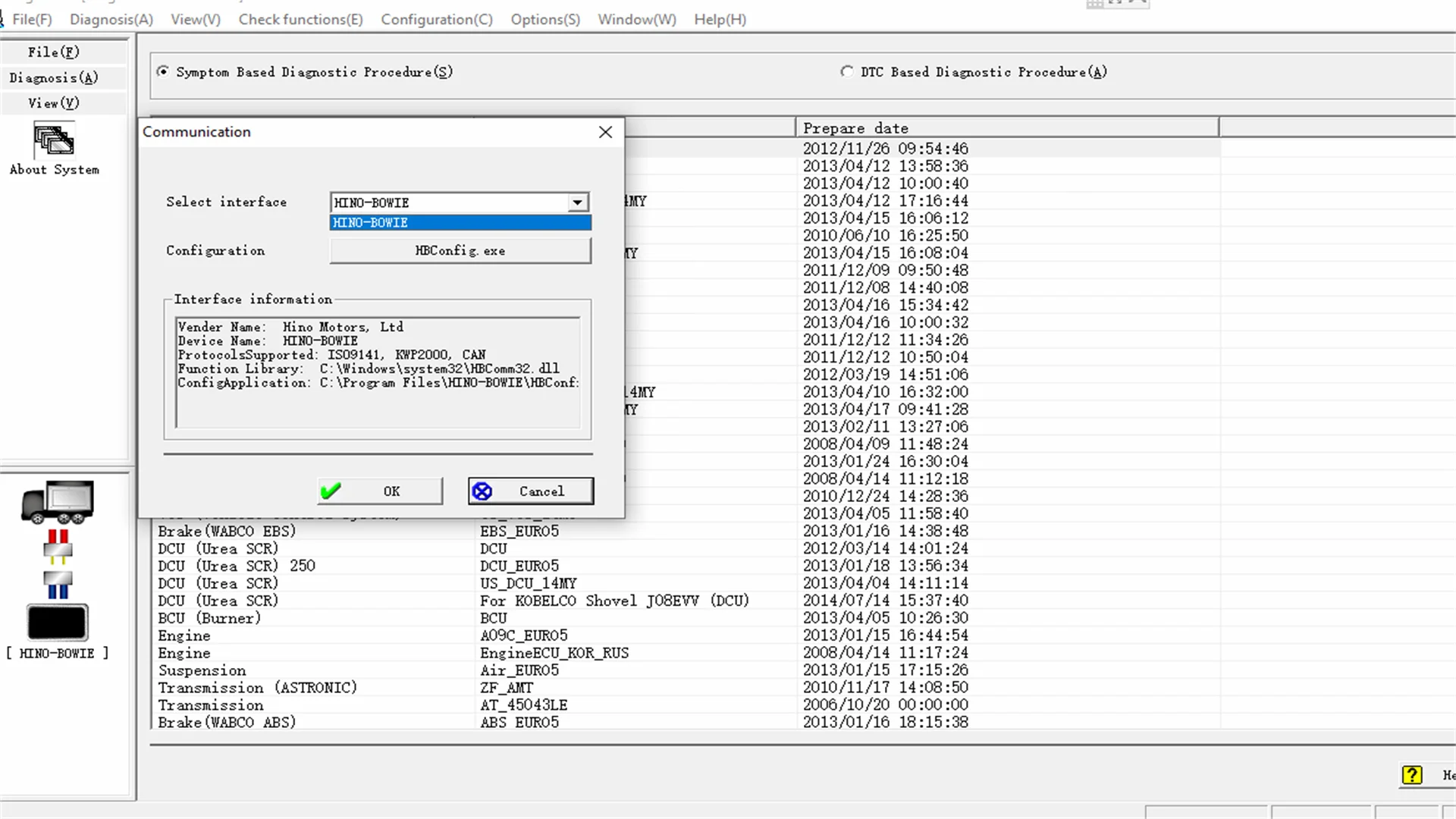Viewport: 1456px width, 819px height.
Task: Launch HBConfig.exe configuration
Action: click(x=460, y=251)
